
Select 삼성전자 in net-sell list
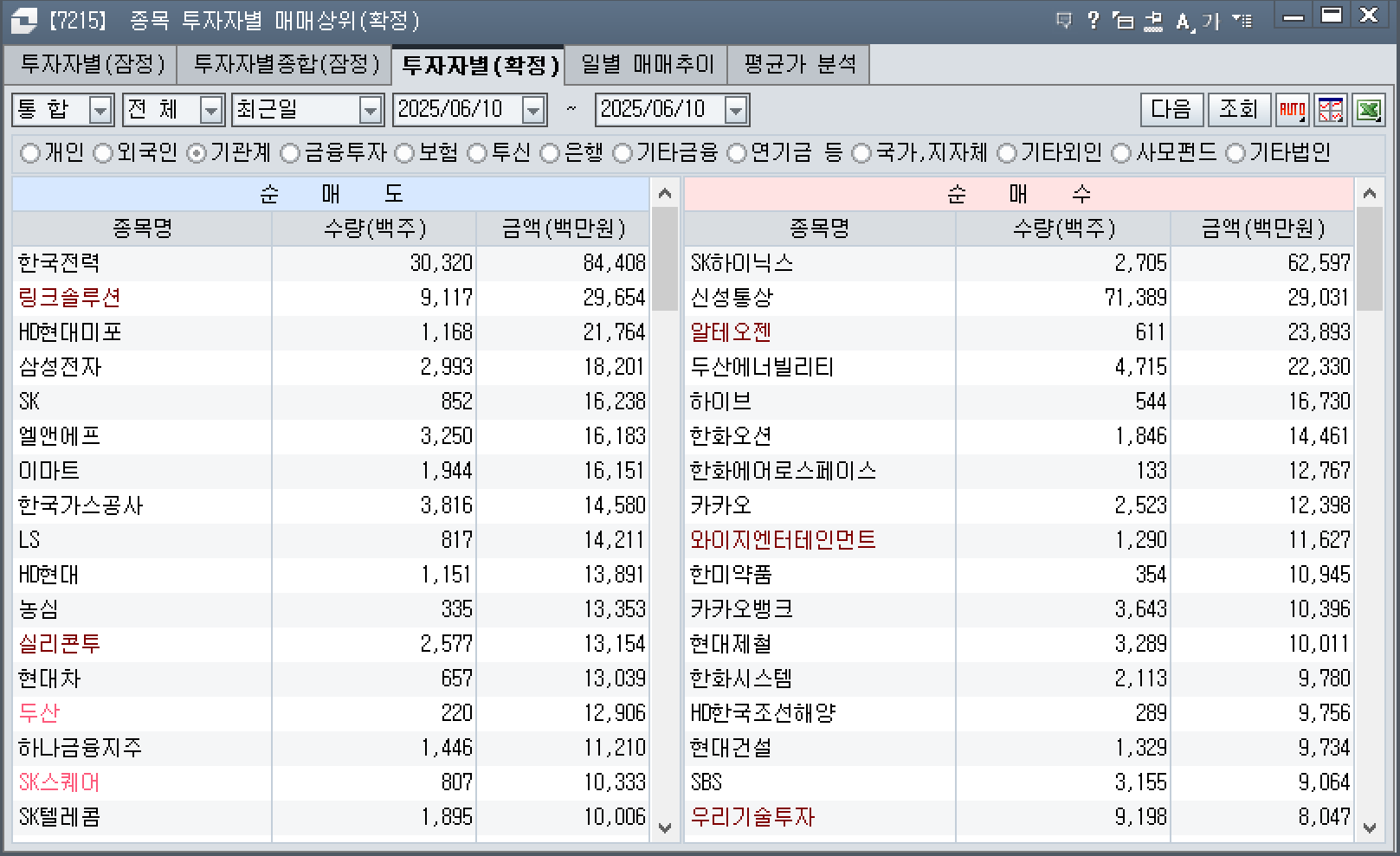331,367
